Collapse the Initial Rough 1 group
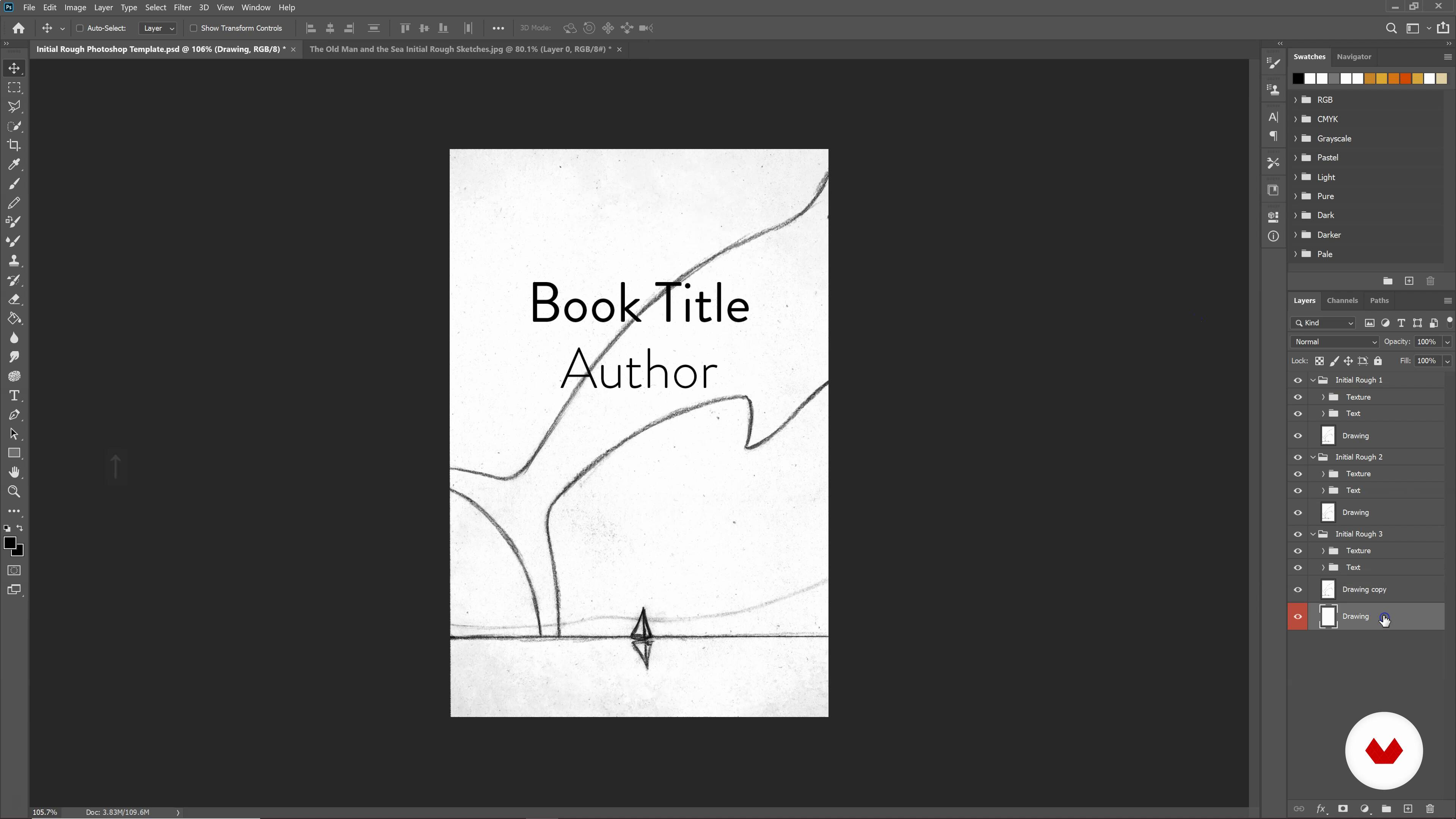The image size is (1456, 819). (x=1313, y=380)
